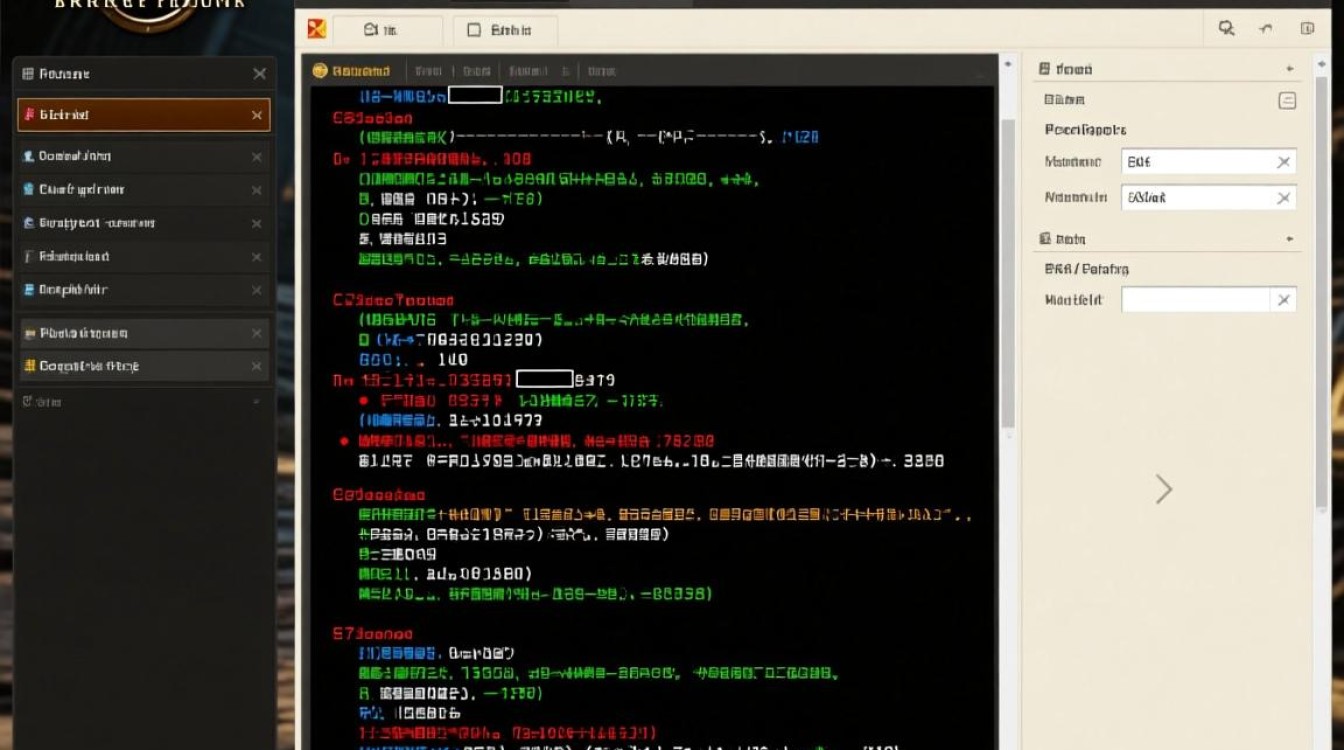
Task: Click the magnifier search icon at top right
Action: point(1226,29)
